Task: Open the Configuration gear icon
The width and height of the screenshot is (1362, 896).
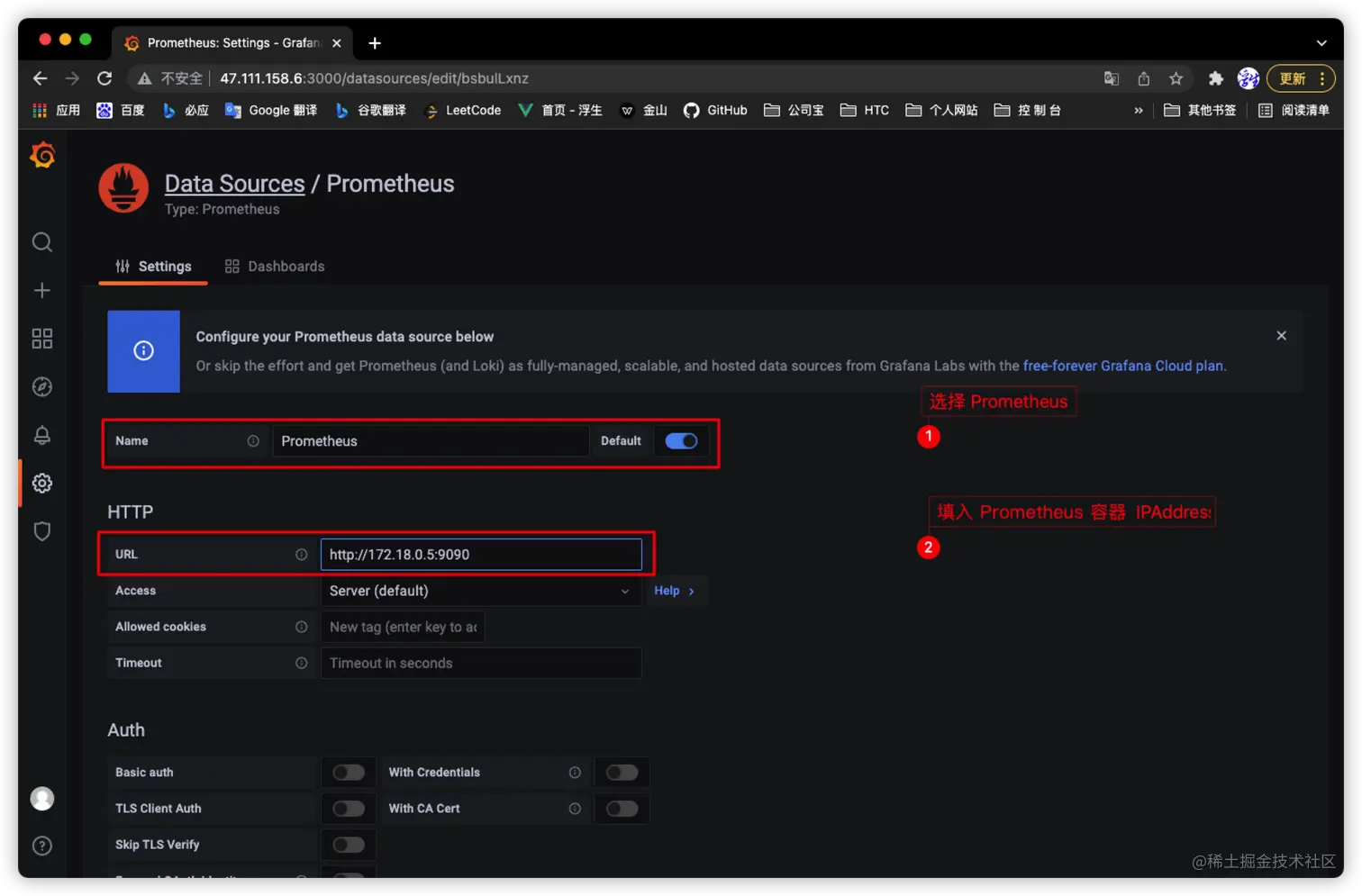Action: coord(42,484)
